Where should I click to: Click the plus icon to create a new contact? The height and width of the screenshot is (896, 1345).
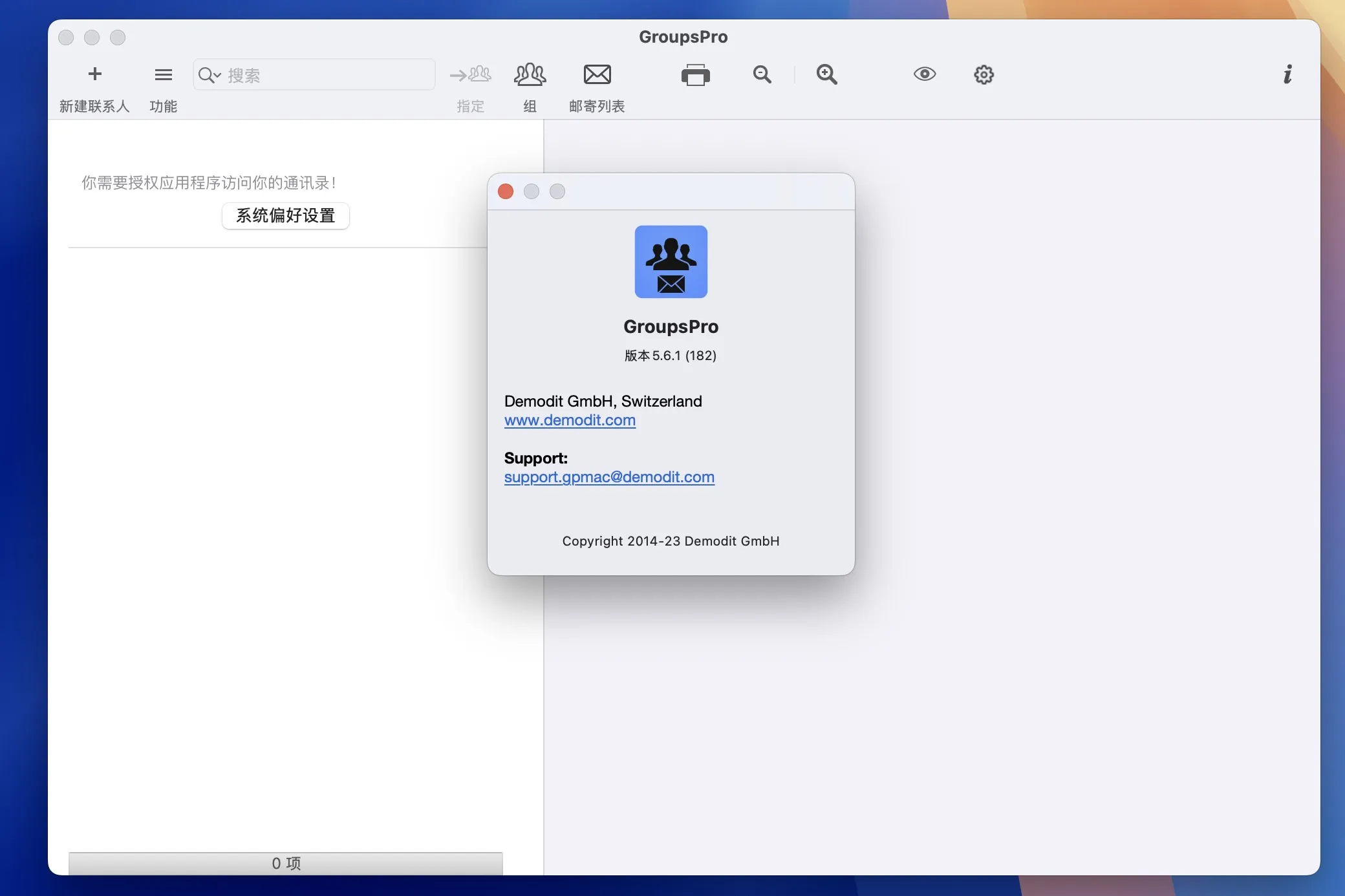[95, 74]
